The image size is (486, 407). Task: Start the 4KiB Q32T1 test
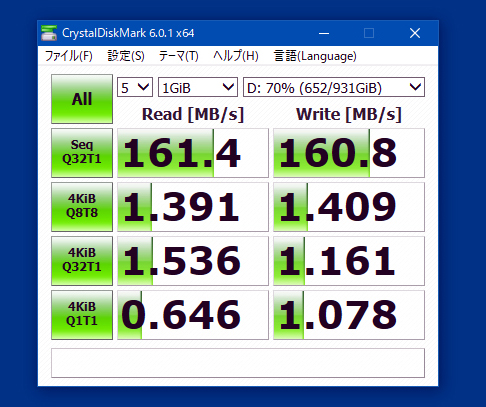82,261
